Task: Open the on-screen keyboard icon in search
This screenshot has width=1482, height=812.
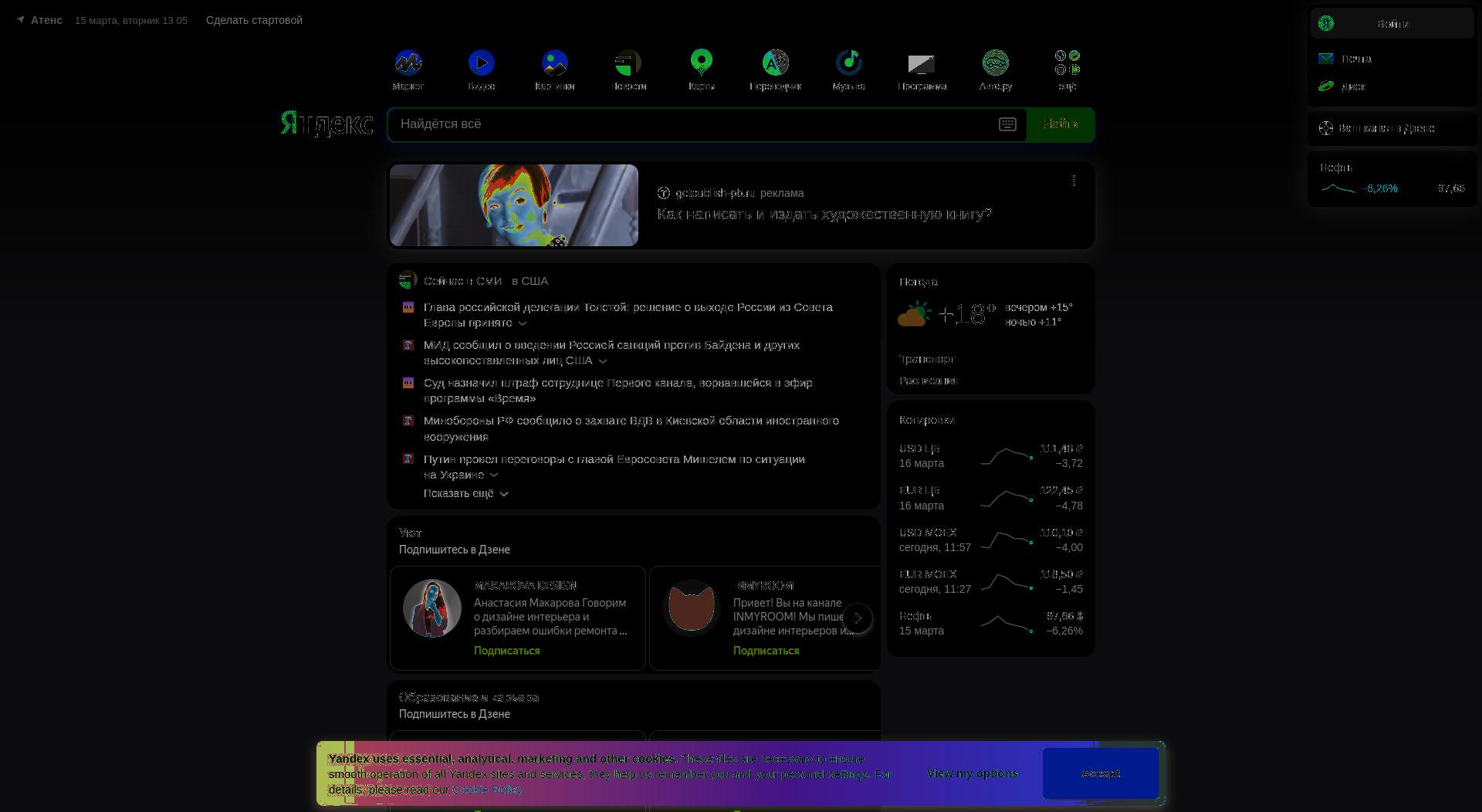Action: (x=1007, y=124)
